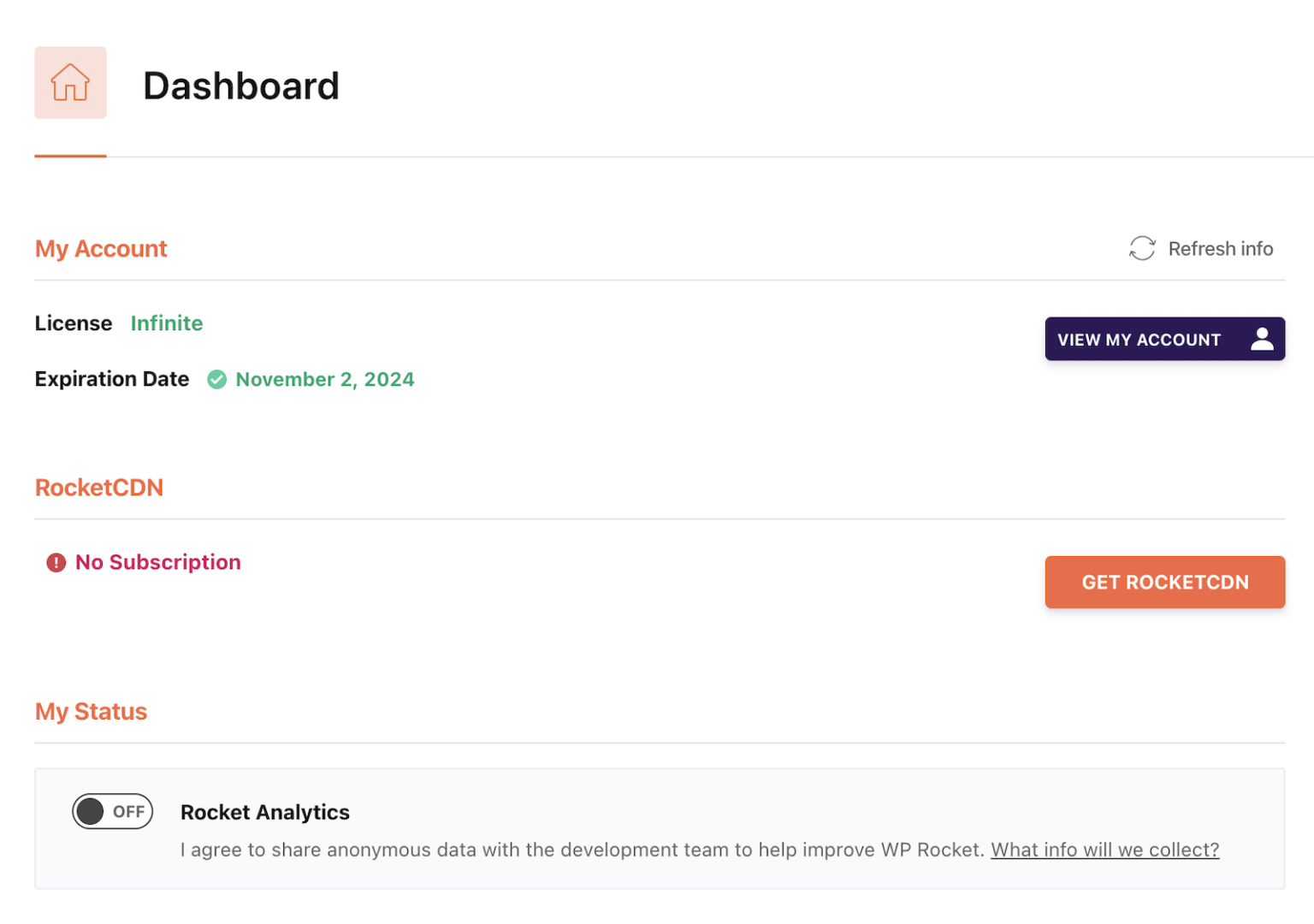This screenshot has width=1314, height=924.
Task: Click the Refresh info text
Action: coord(1221,249)
